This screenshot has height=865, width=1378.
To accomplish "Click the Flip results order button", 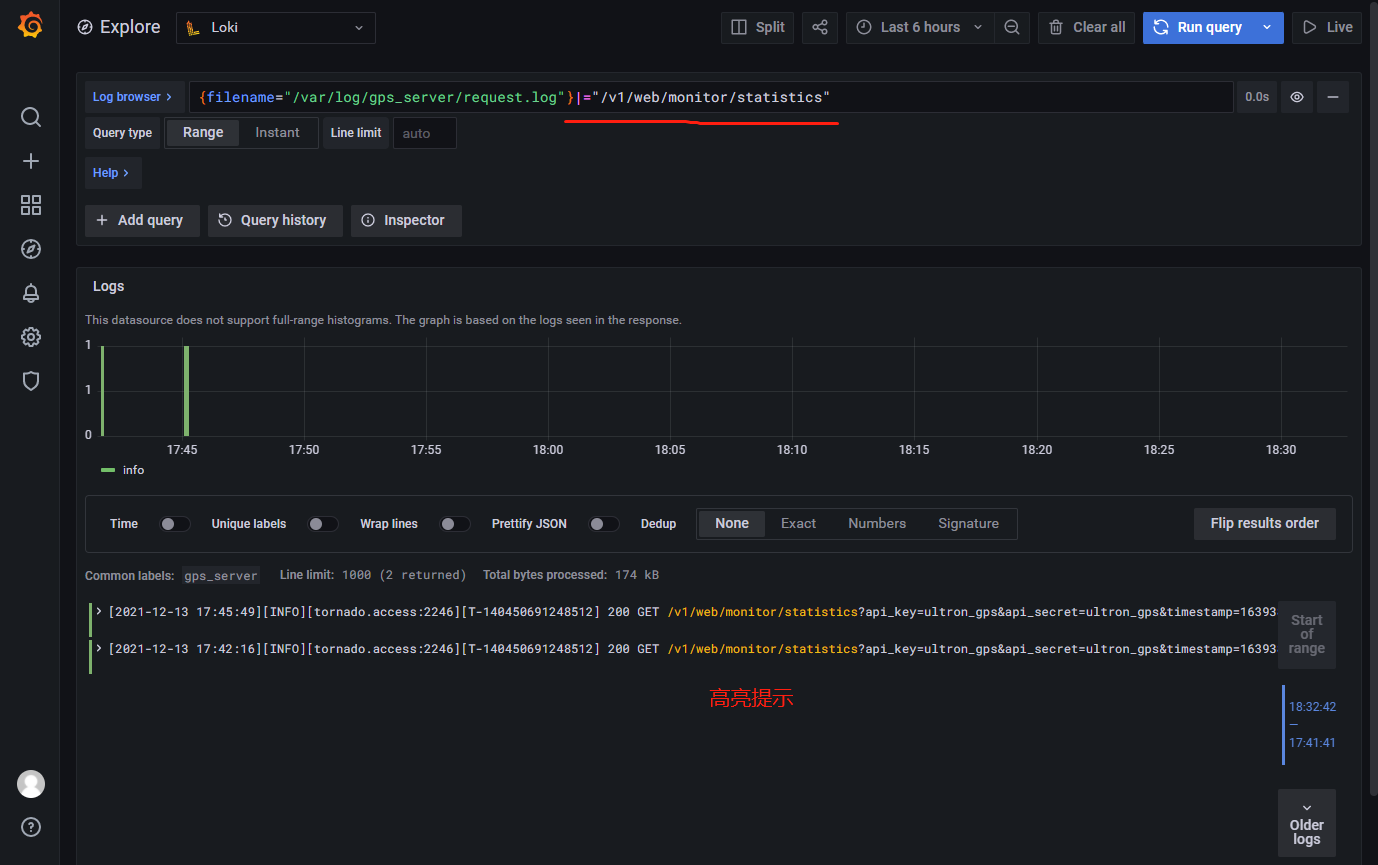I will 1265,524.
